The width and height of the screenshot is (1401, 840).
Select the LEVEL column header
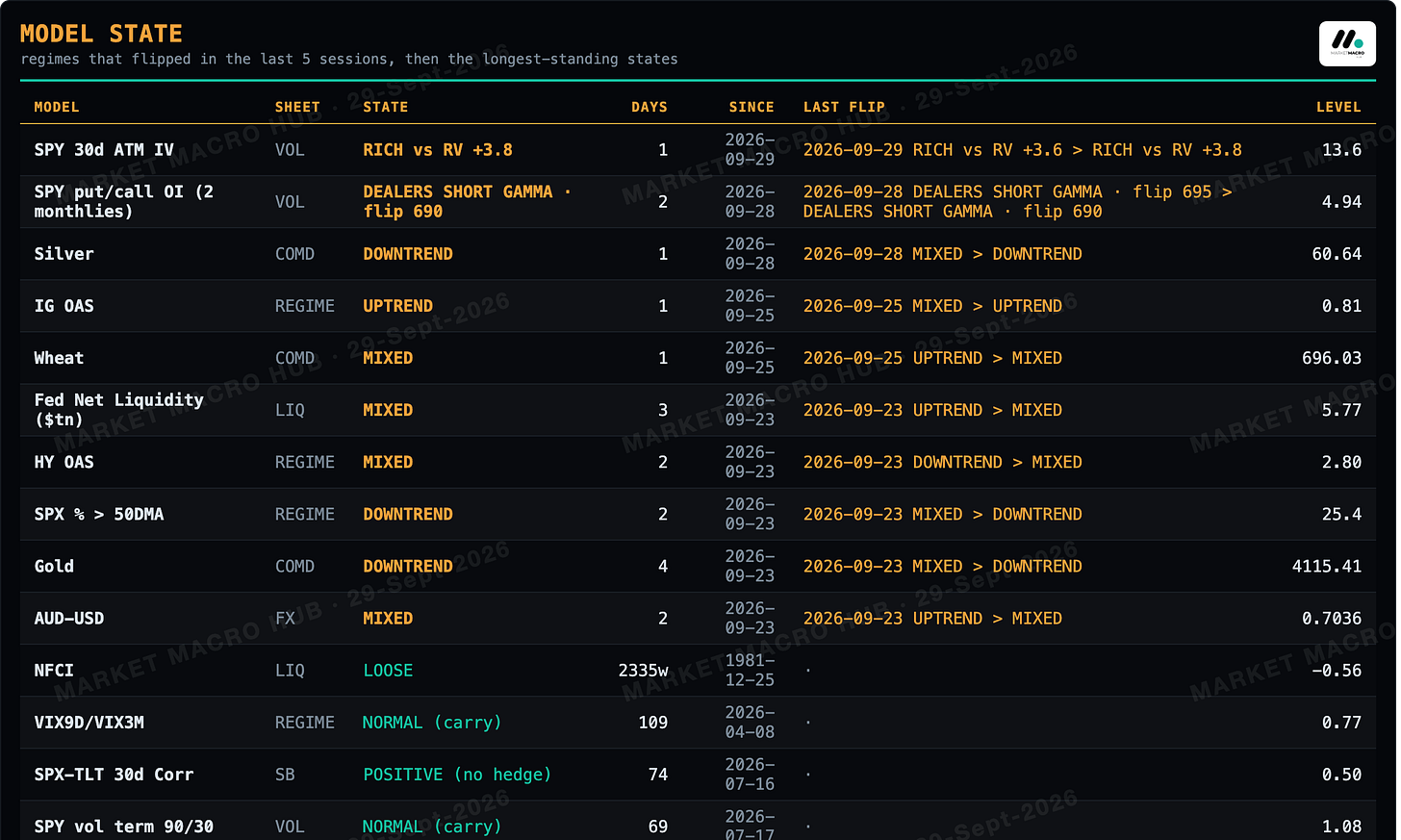(x=1338, y=107)
